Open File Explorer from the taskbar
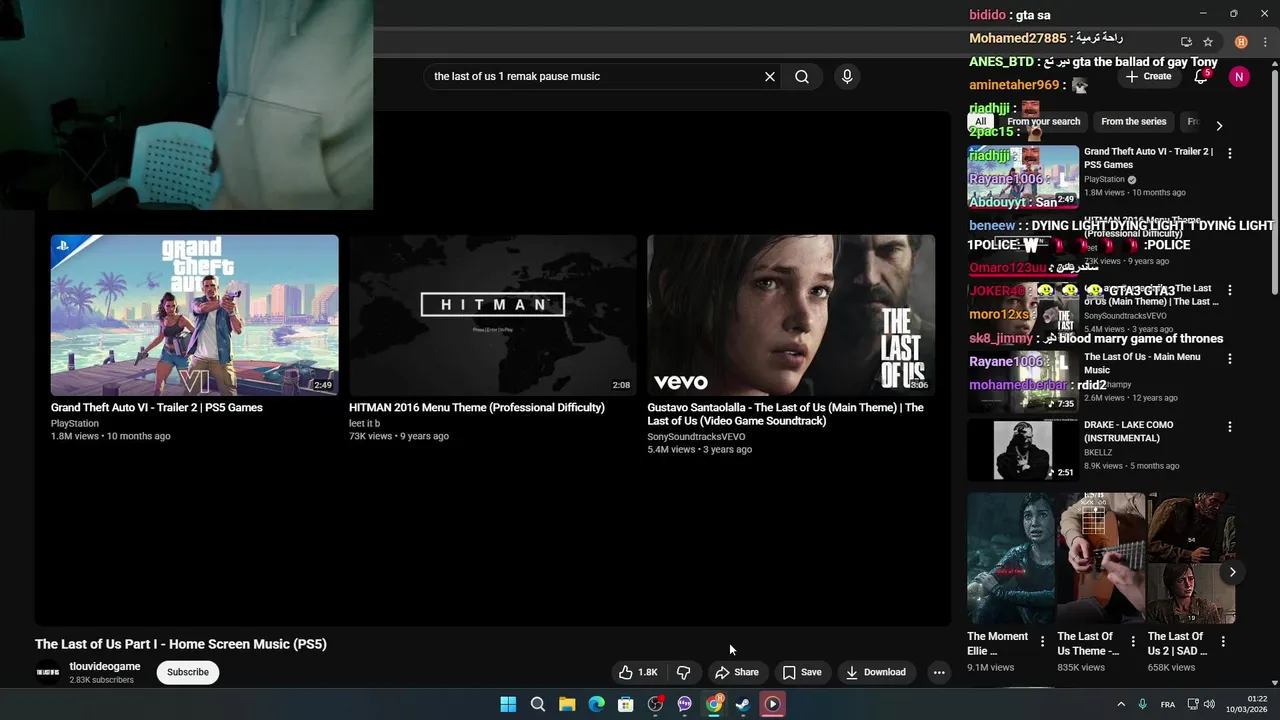 [567, 704]
